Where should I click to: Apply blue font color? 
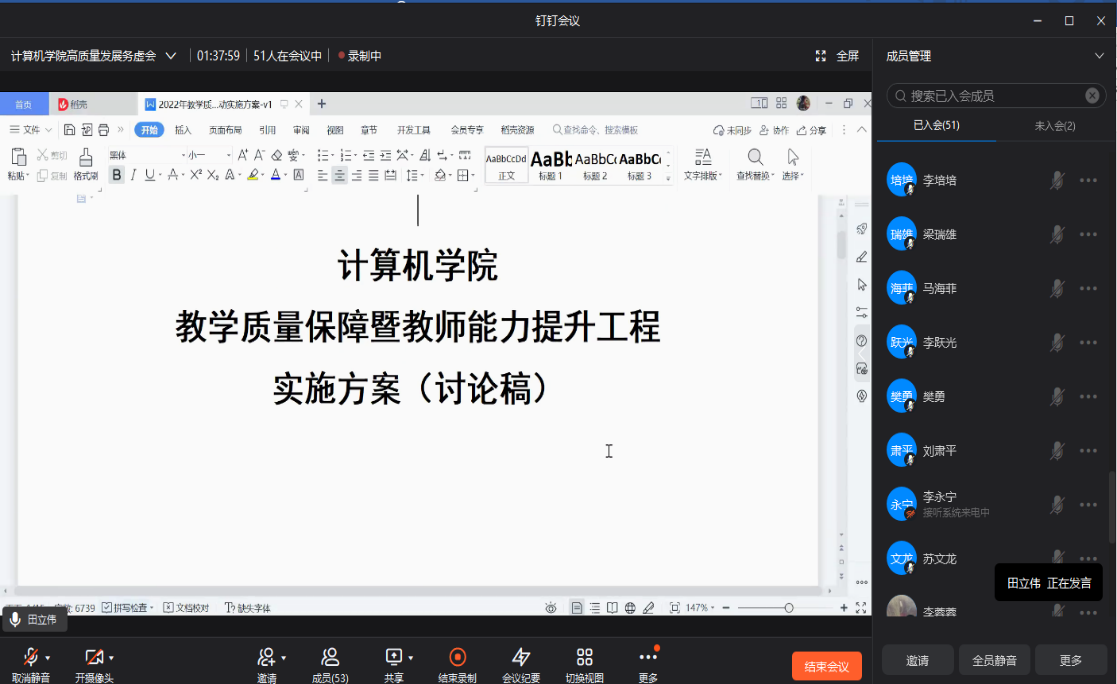(x=276, y=175)
